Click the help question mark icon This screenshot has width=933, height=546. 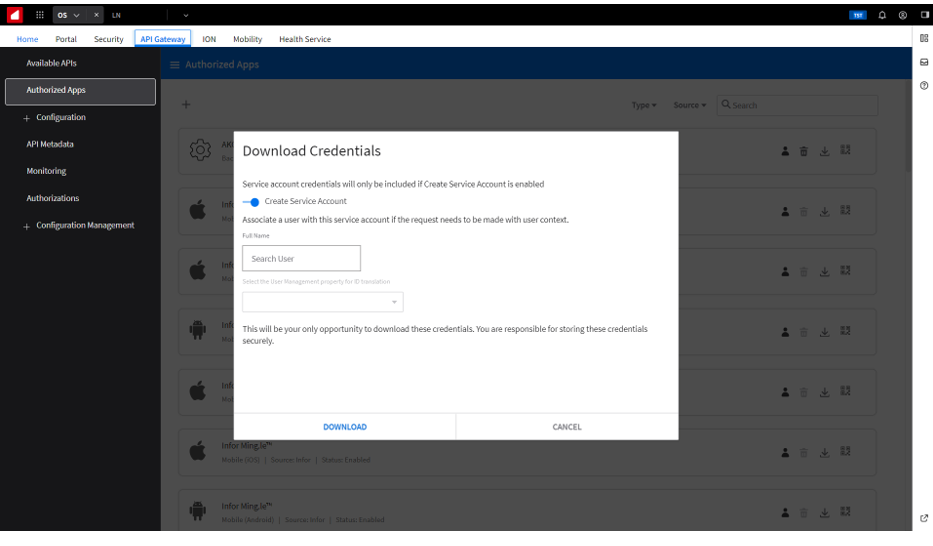click(924, 85)
